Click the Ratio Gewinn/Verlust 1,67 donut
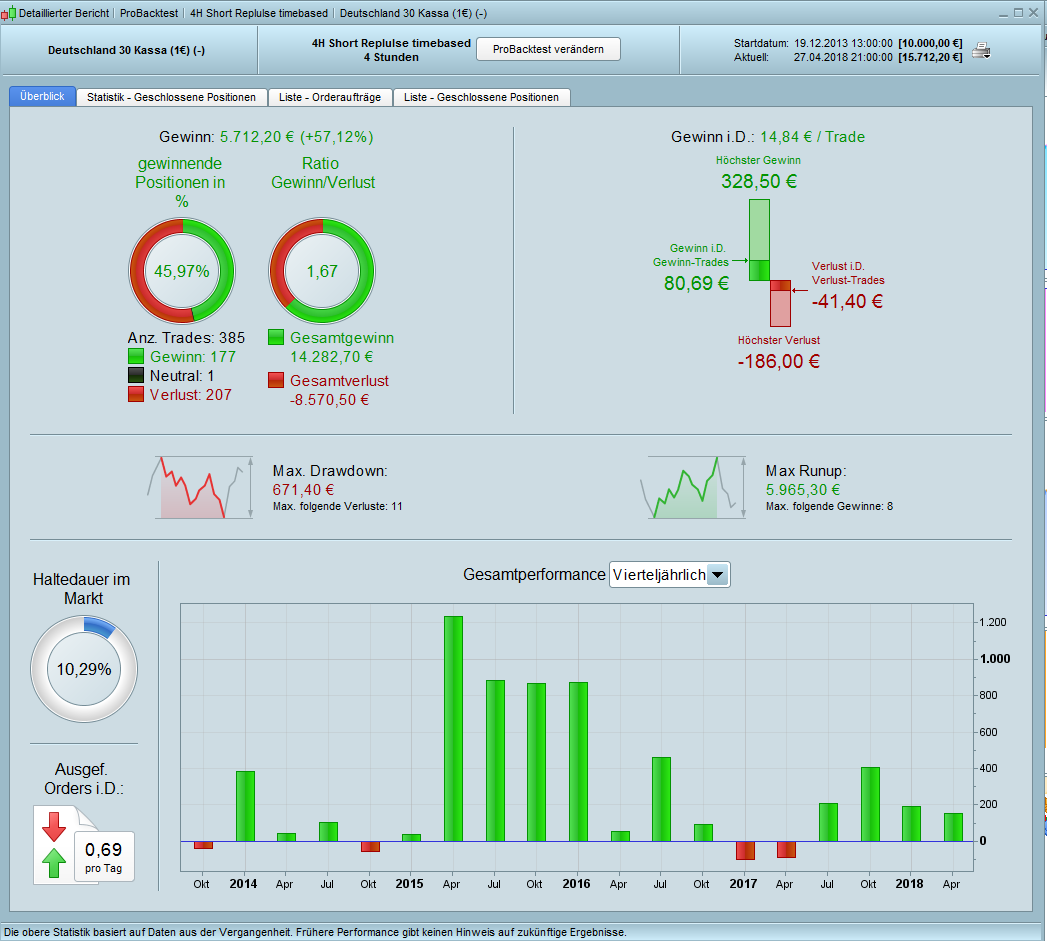Screen dimensions: 1047x941 click(x=322, y=271)
